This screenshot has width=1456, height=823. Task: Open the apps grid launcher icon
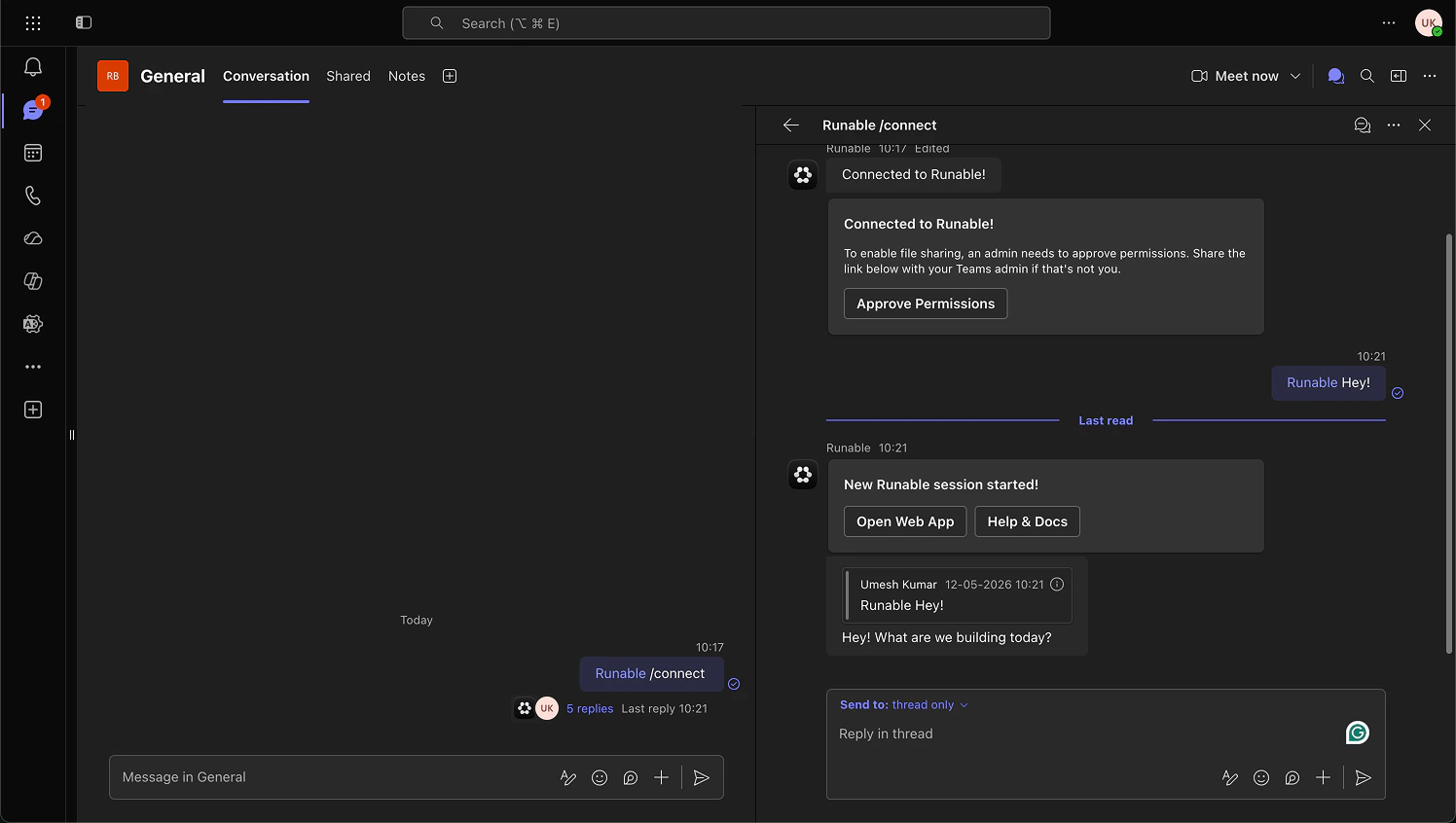pos(33,22)
